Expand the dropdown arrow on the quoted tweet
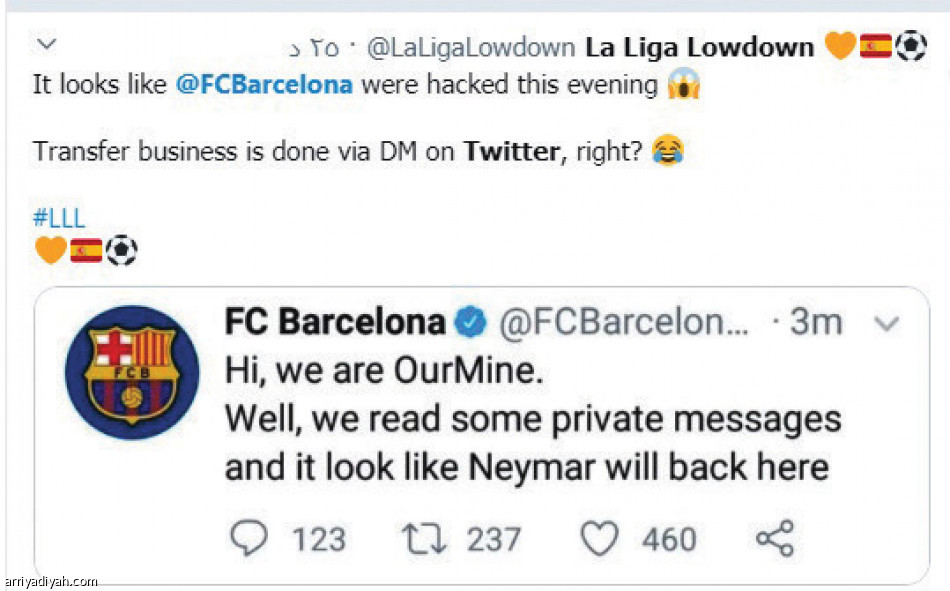 [885, 322]
